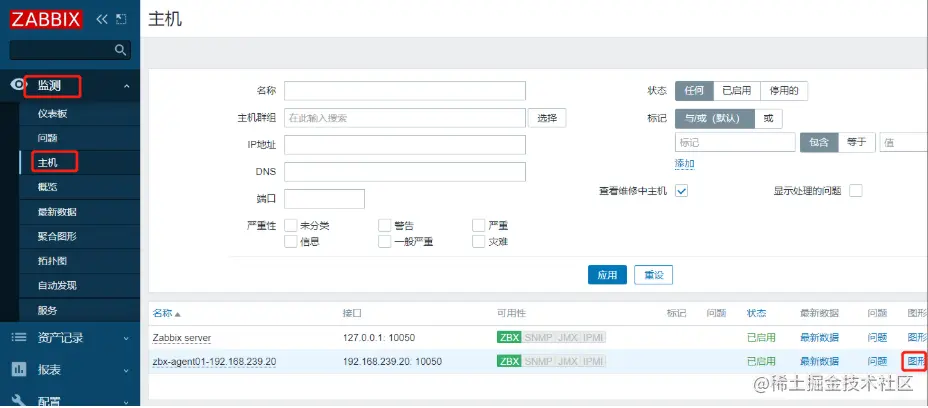Open 概览 in the sidebar
The image size is (928, 408).
click(47, 187)
